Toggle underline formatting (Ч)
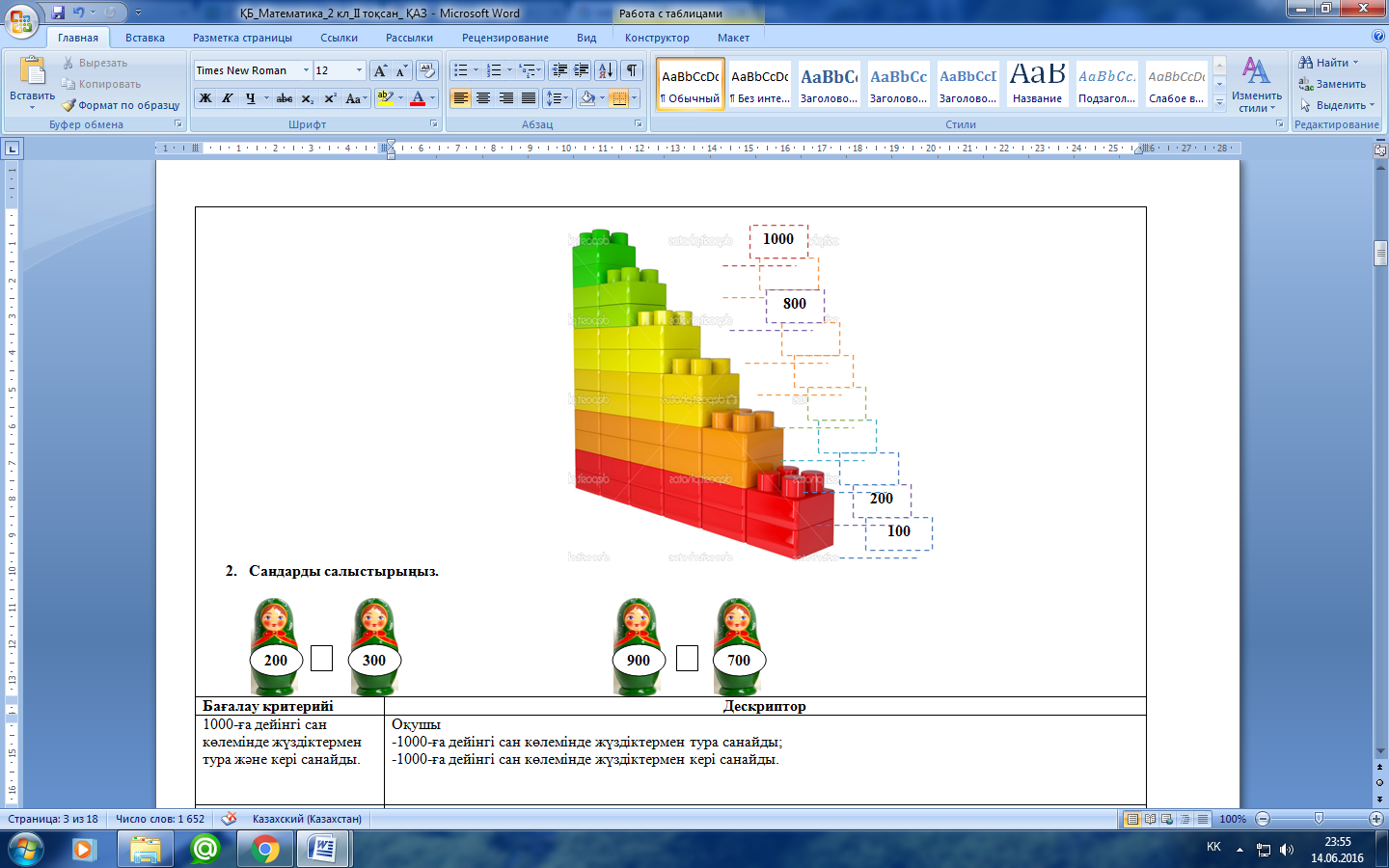Image resolution: width=1389 pixels, height=868 pixels. tap(250, 98)
